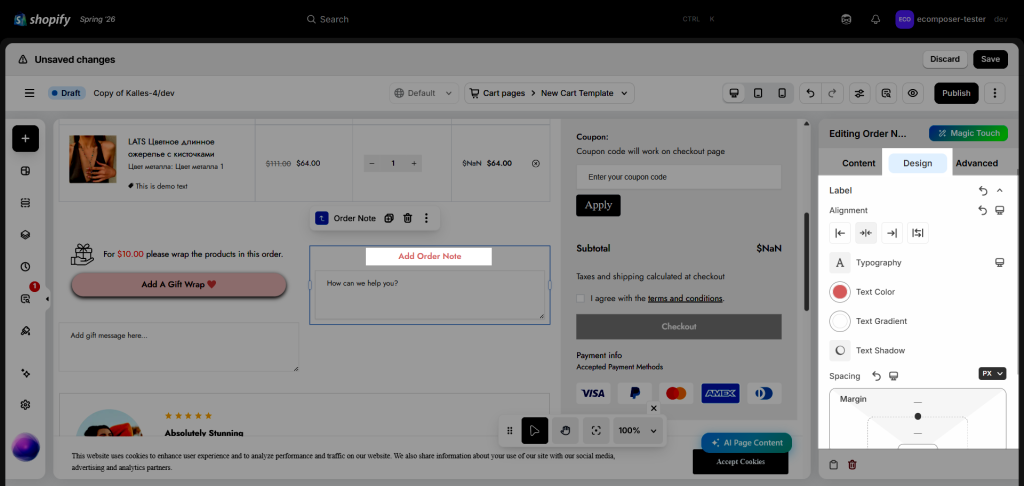Open the 100% zoom level dropdown
The width and height of the screenshot is (1024, 486).
pos(639,430)
